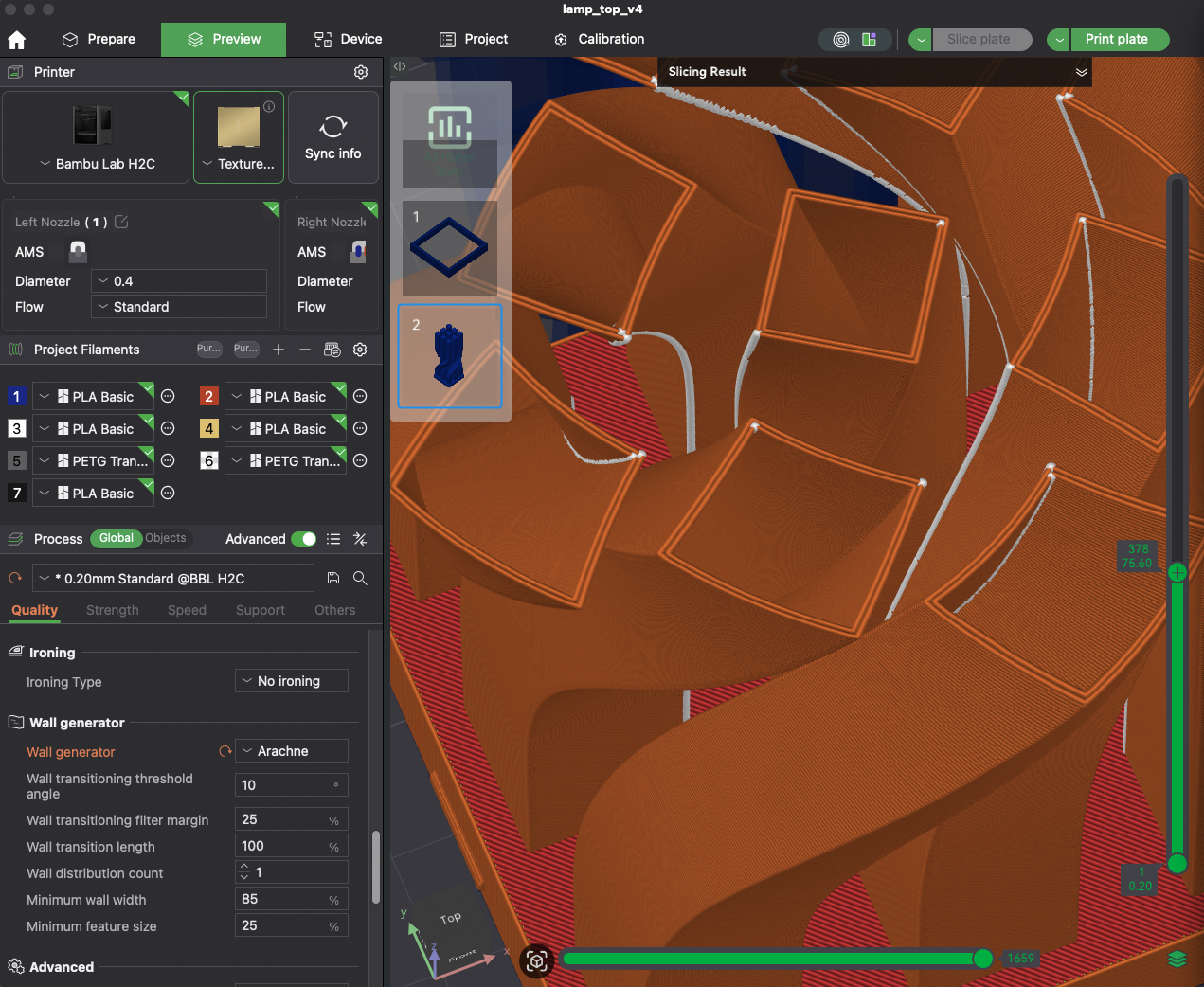Click the Print plate button
This screenshot has width=1204, height=987.
coord(1118,39)
